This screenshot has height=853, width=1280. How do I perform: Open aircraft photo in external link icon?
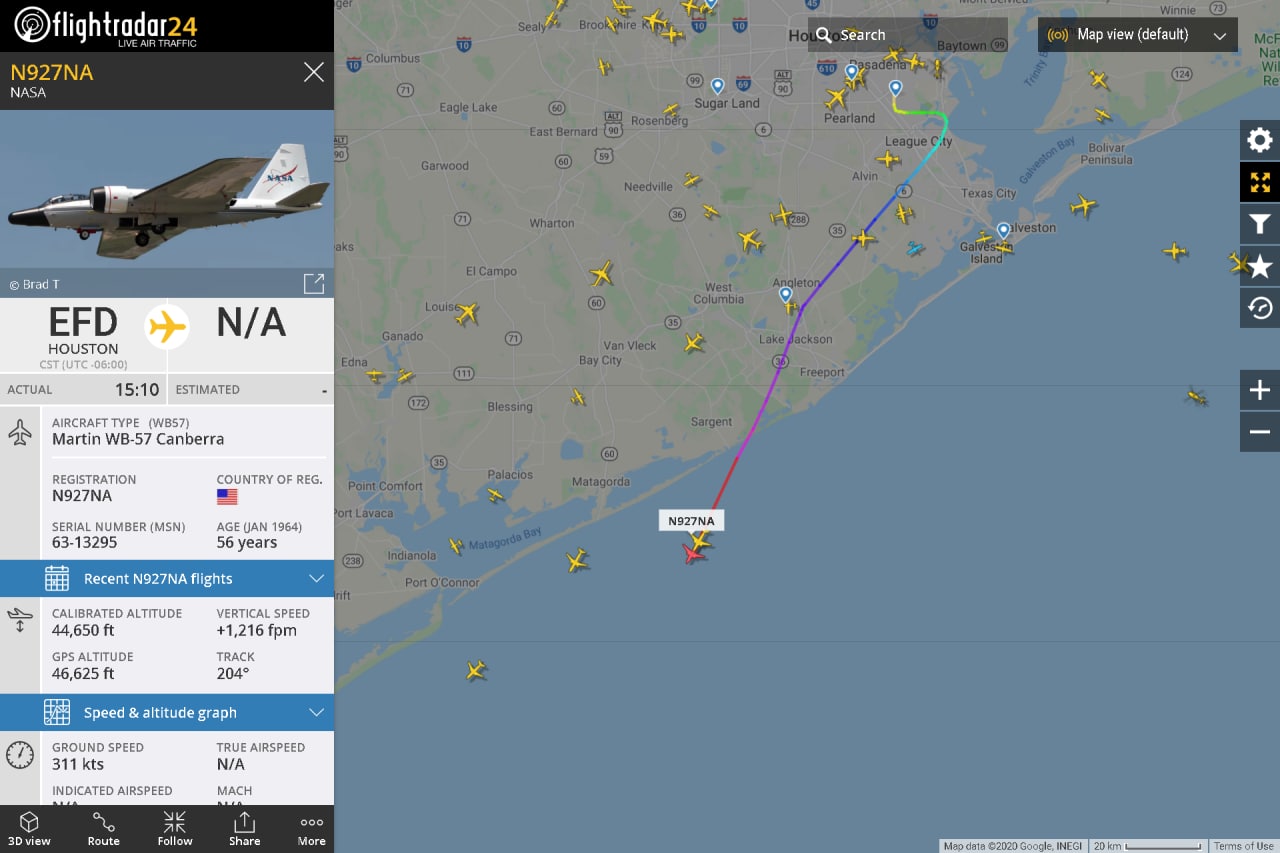314,283
